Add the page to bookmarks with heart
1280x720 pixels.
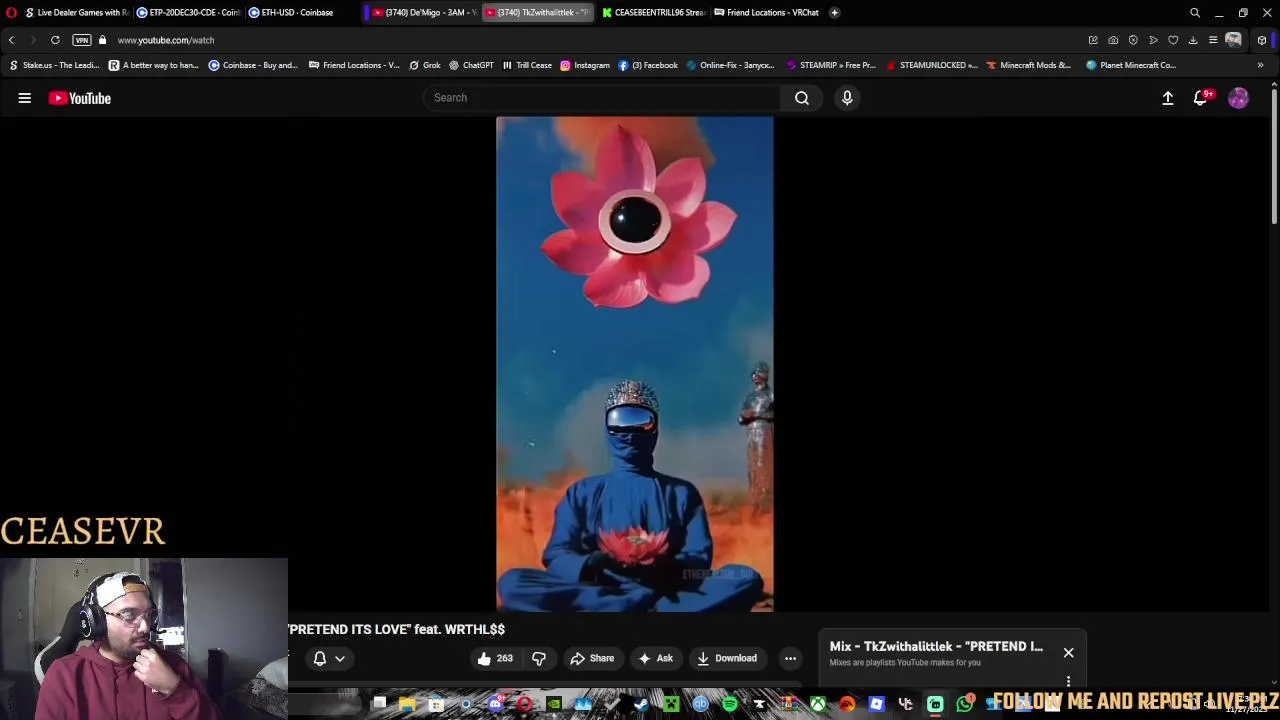click(x=1173, y=40)
